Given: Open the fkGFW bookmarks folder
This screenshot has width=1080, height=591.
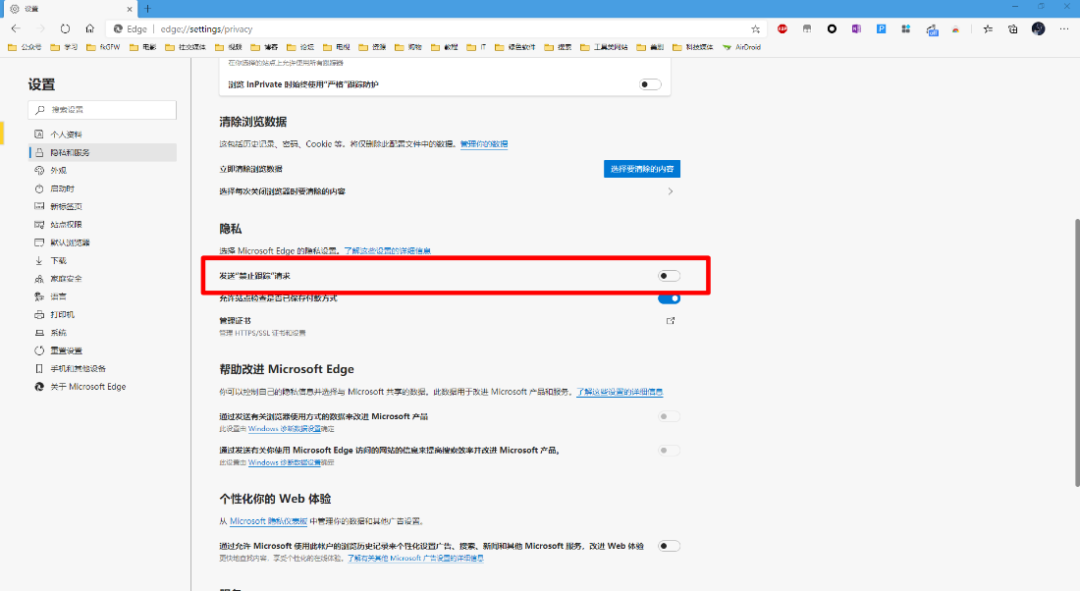Looking at the screenshot, I should 103,48.
